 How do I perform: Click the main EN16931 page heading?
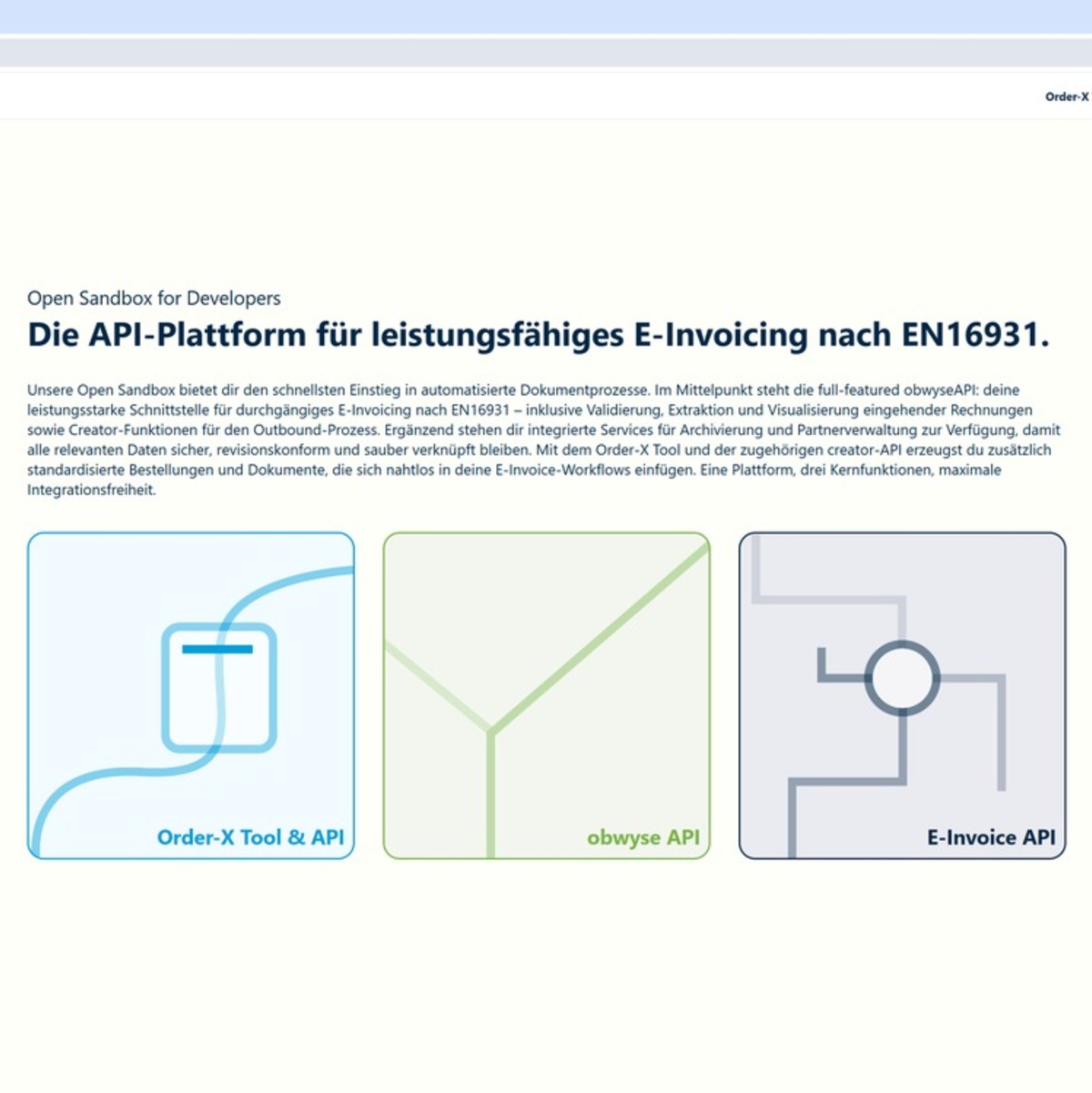pos(540,333)
